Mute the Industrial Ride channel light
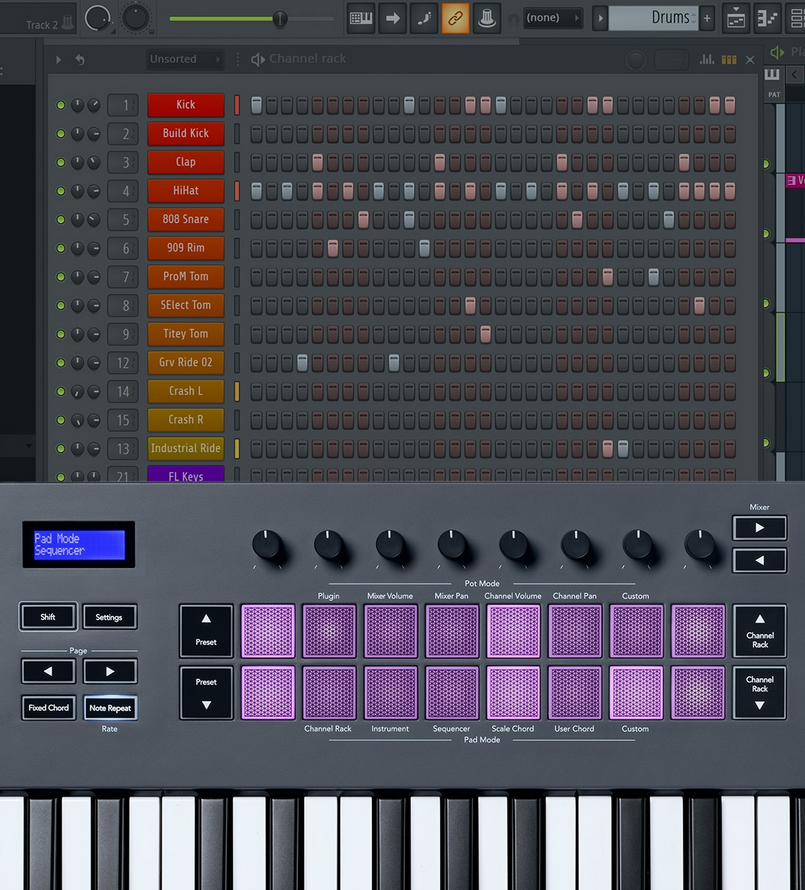The width and height of the screenshot is (805, 890). (x=61, y=448)
